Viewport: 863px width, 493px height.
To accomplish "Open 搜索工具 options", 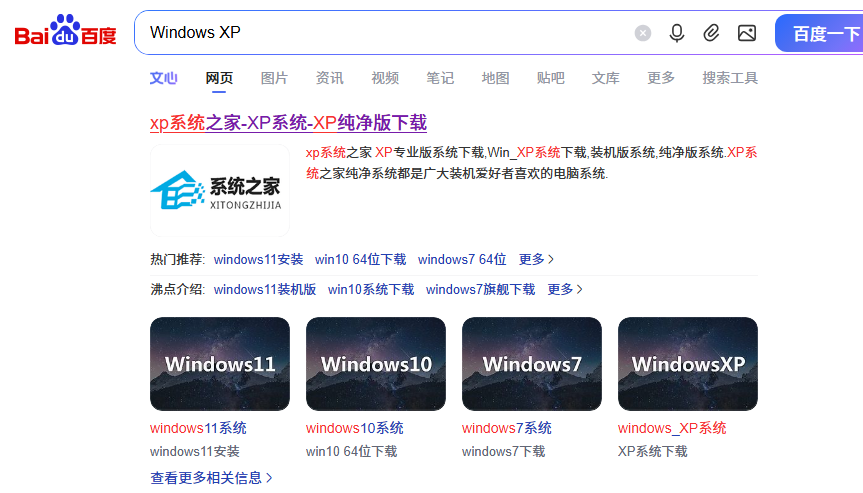I will 730,78.
